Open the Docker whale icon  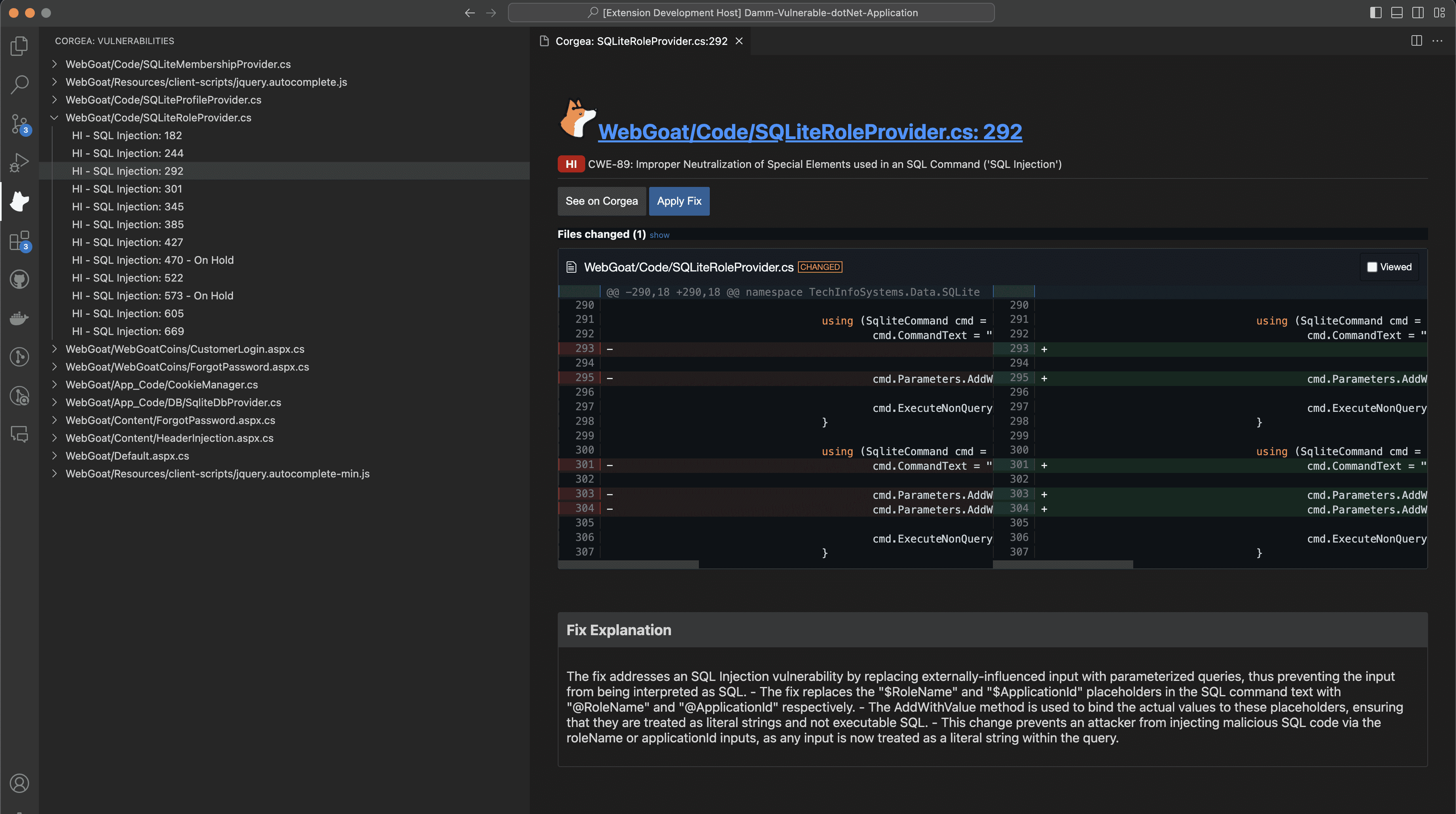19,318
